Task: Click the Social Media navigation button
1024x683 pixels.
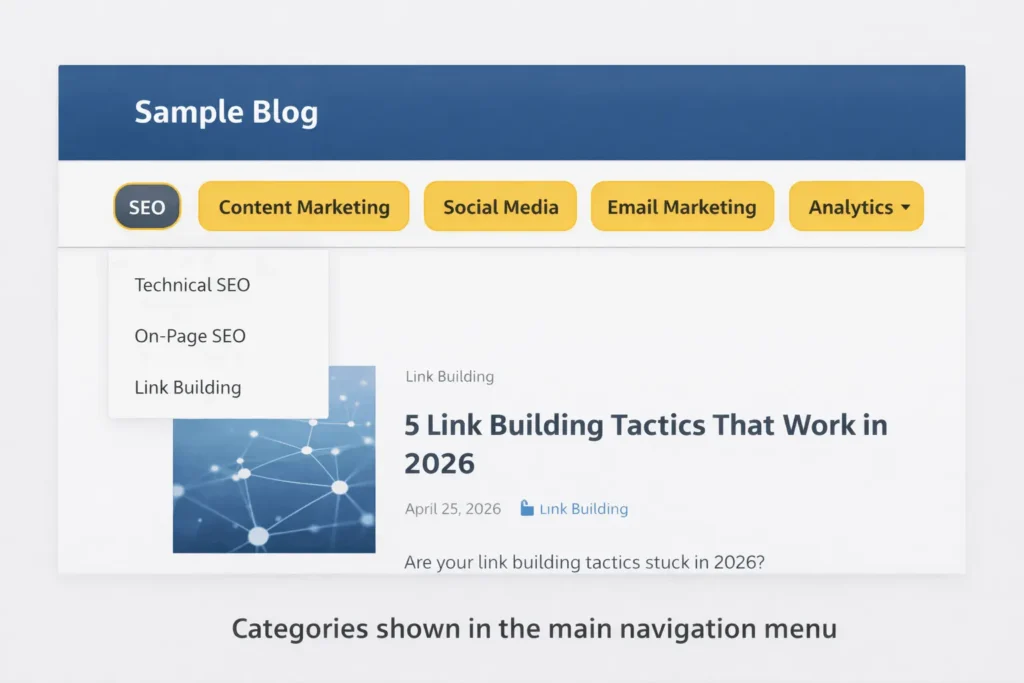Action: point(500,207)
